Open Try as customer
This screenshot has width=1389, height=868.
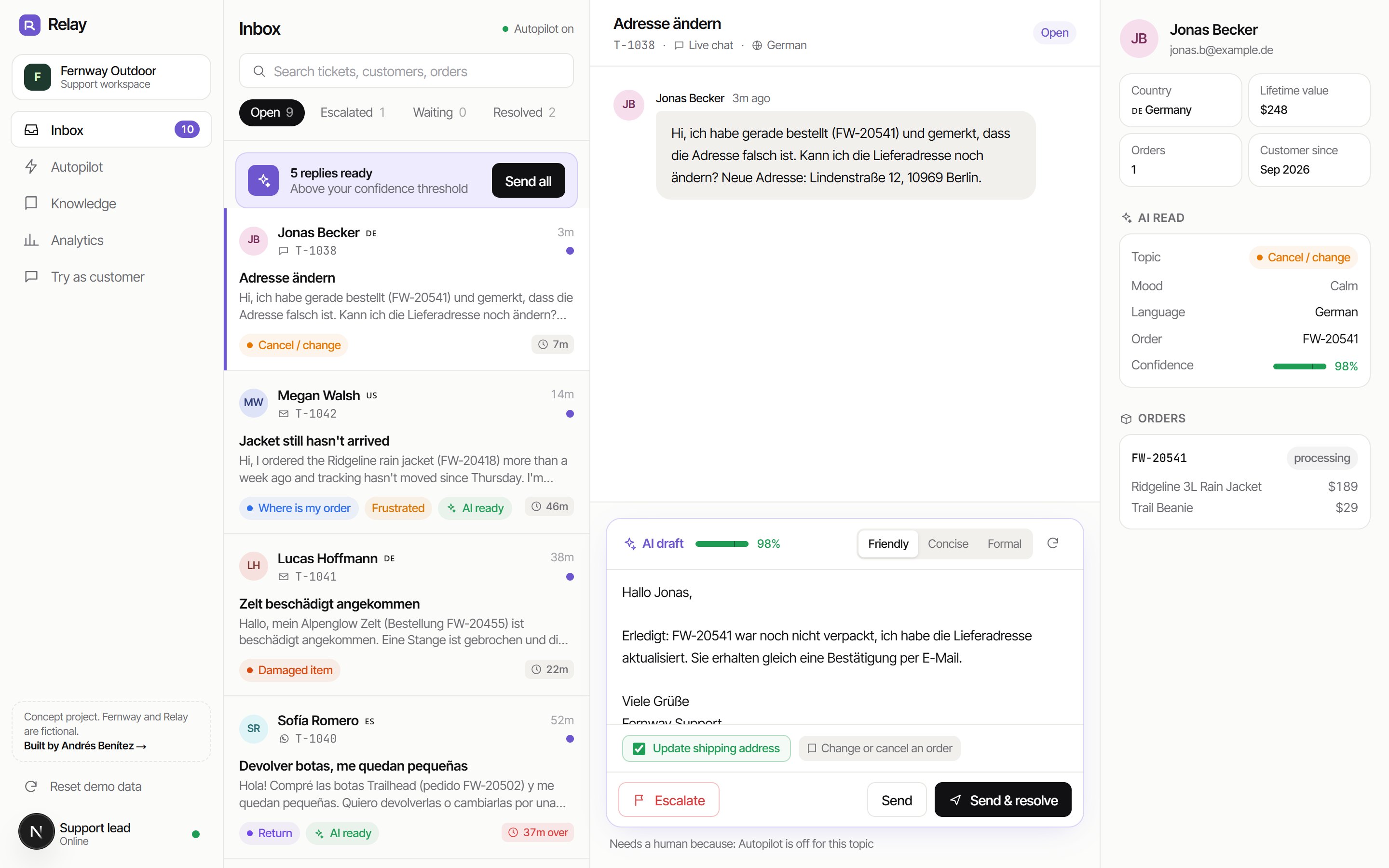point(111,277)
